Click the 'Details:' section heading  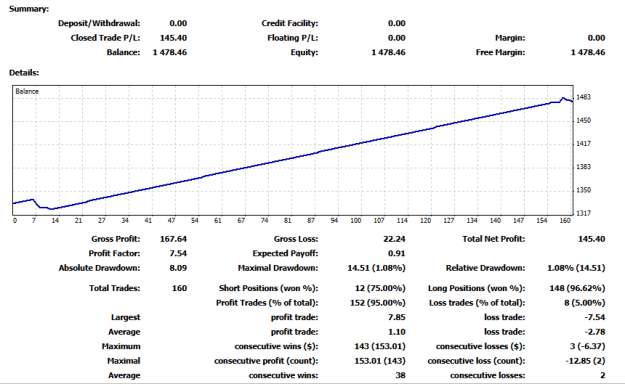pos(24,73)
